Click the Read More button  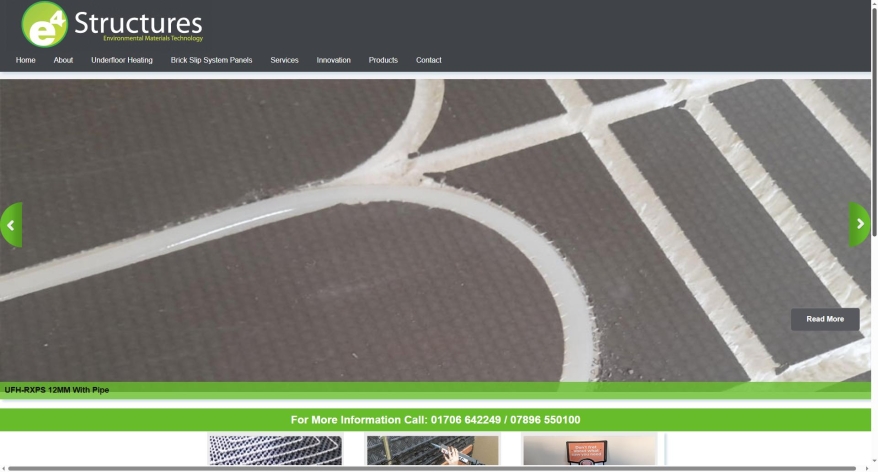click(x=825, y=319)
